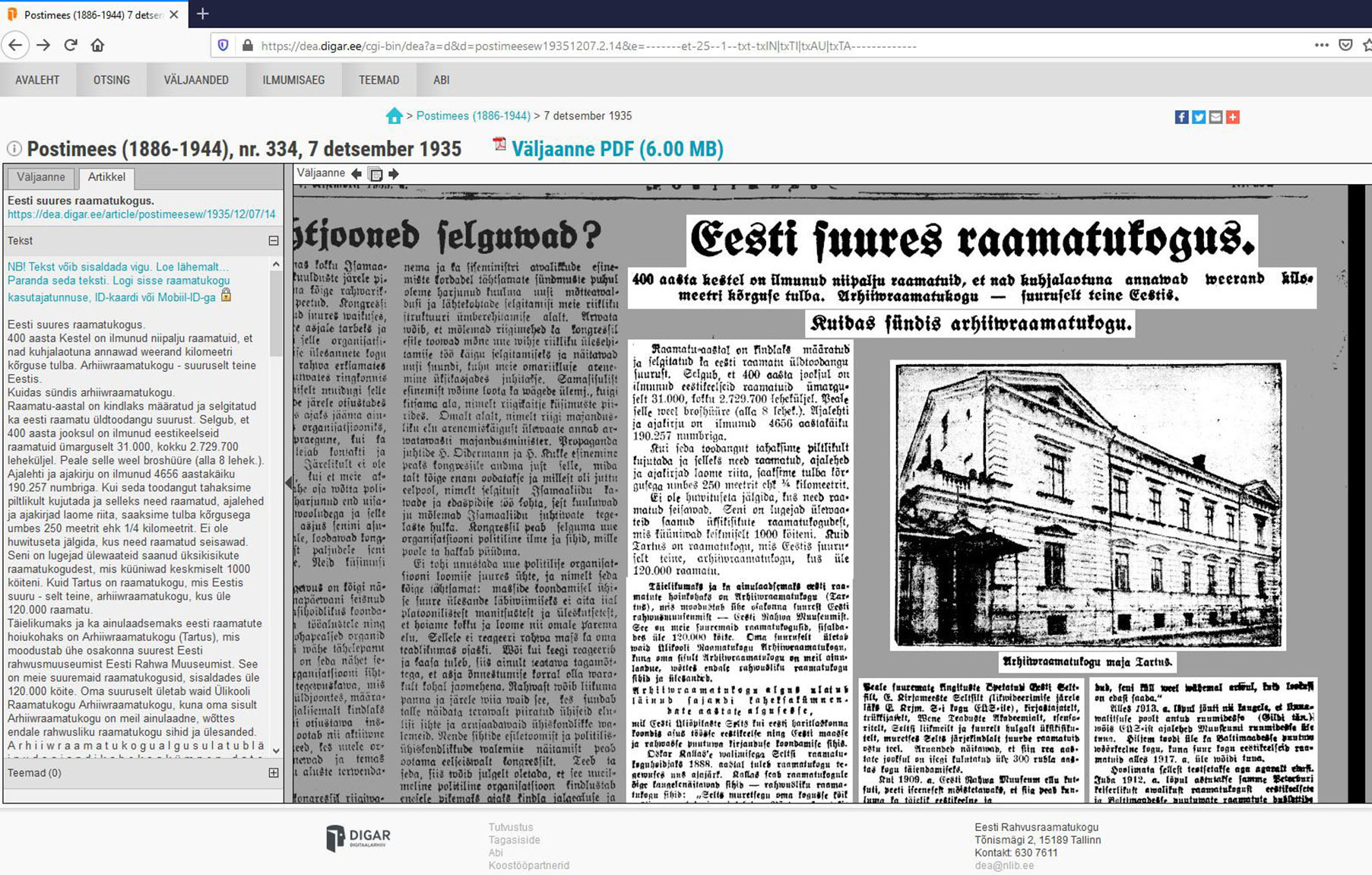Switch to the Väljaanne tab

point(41,177)
